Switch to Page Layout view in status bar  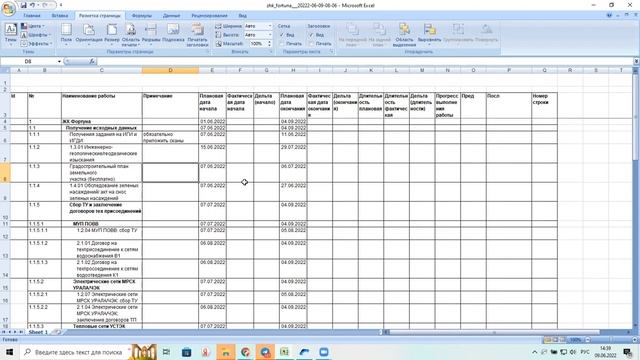tap(555, 340)
